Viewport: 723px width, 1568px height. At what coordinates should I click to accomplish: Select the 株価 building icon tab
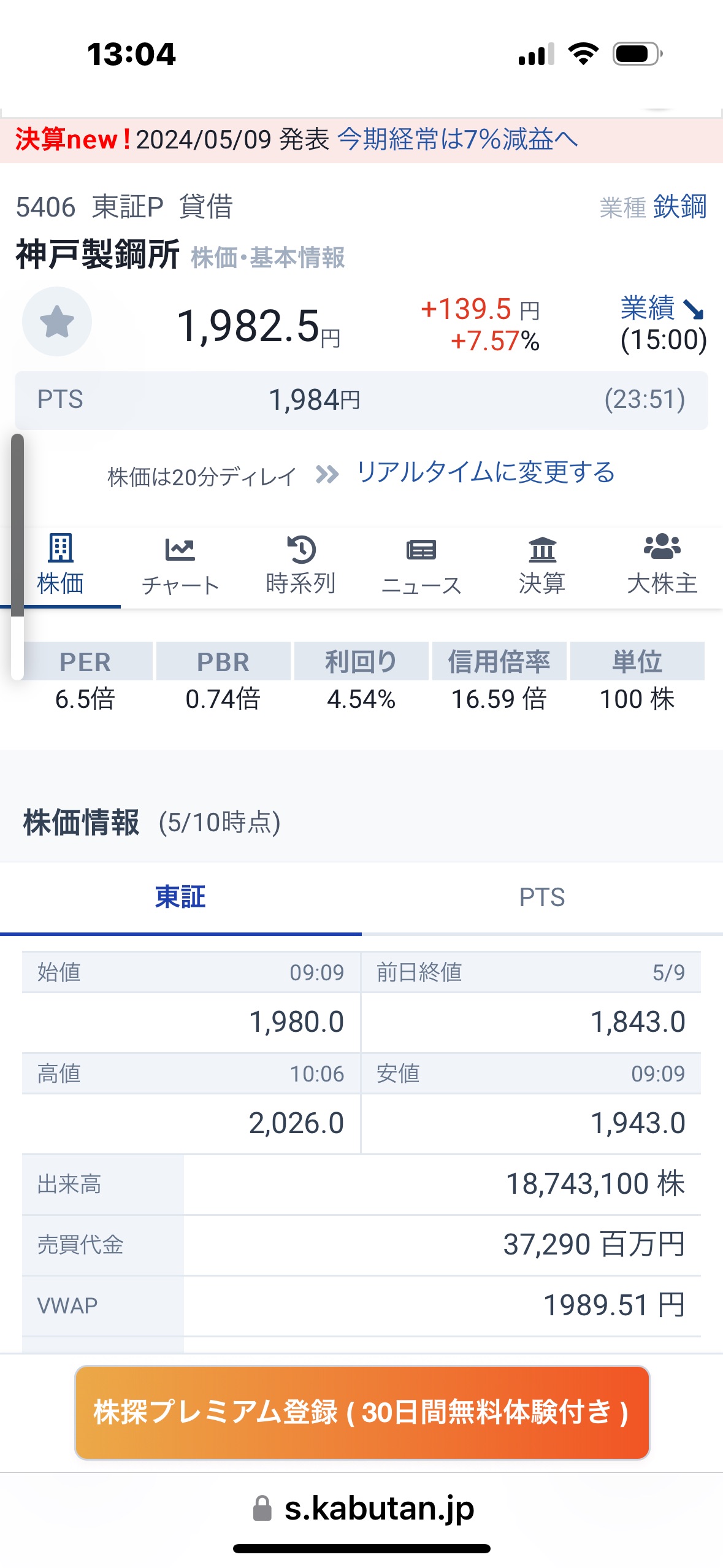[x=61, y=548]
